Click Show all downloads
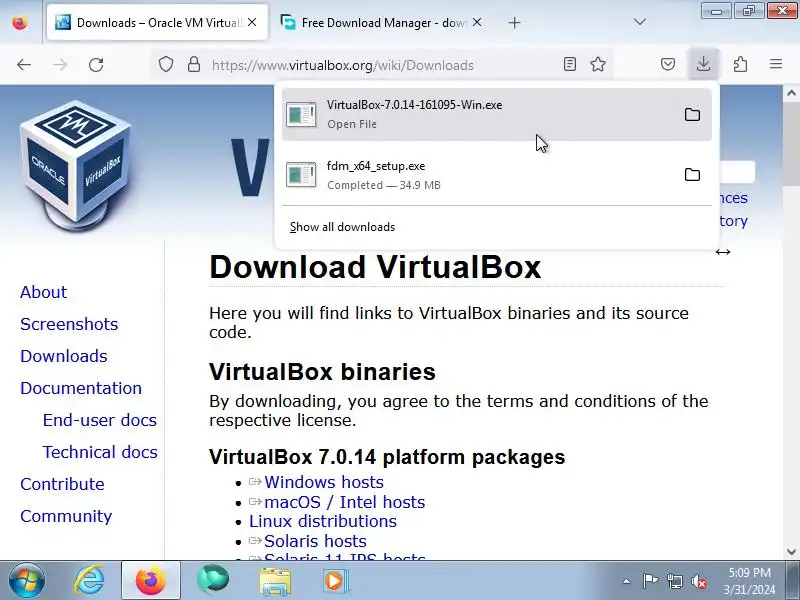Image resolution: width=800 pixels, height=600 pixels. [342, 227]
